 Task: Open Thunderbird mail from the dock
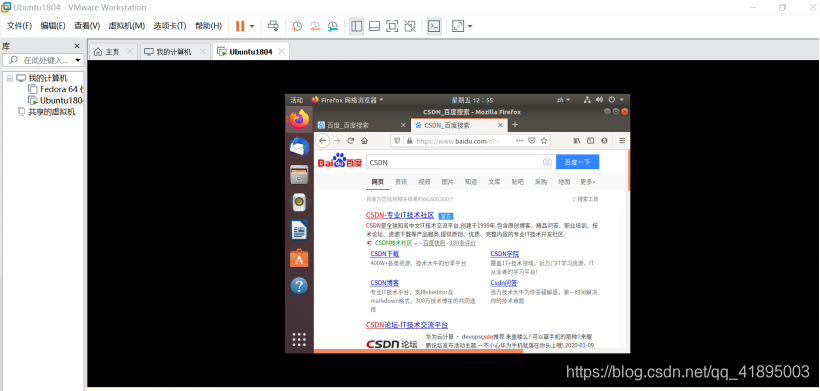point(299,147)
